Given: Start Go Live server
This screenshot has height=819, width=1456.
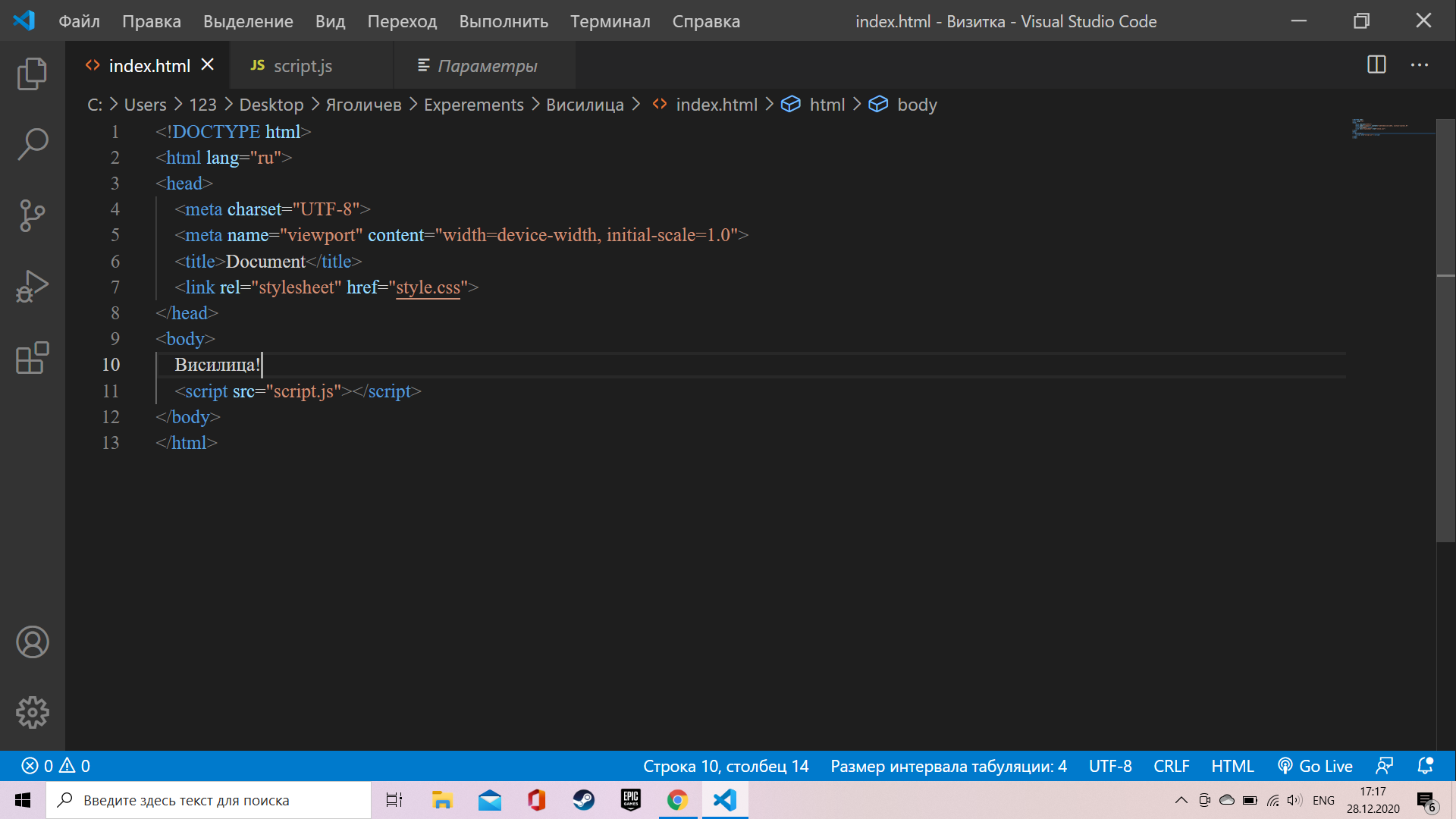Looking at the screenshot, I should (1315, 766).
